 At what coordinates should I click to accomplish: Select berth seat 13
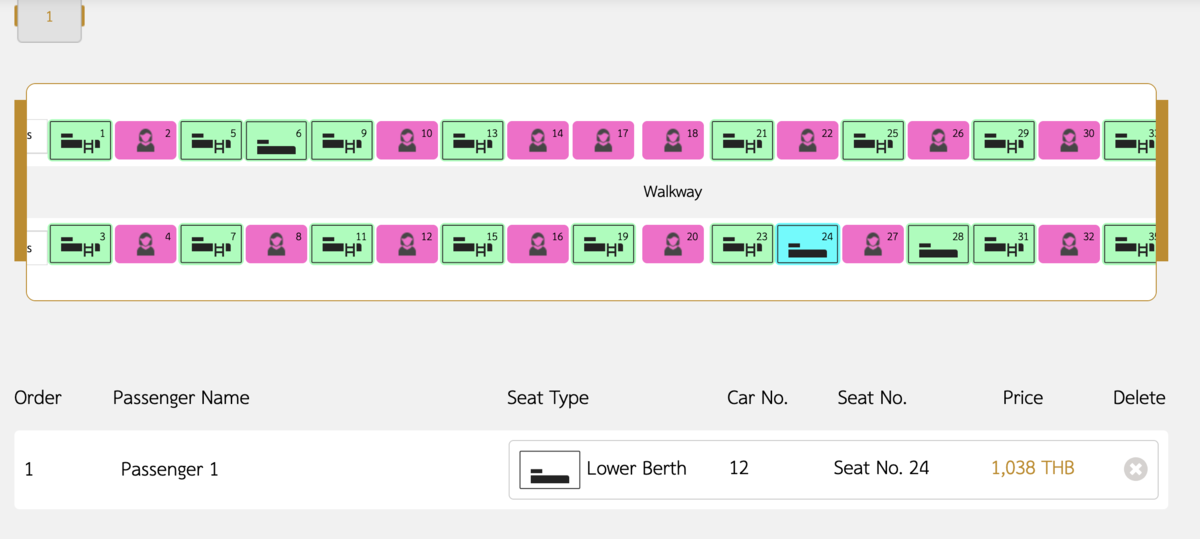pyautogui.click(x=472, y=140)
